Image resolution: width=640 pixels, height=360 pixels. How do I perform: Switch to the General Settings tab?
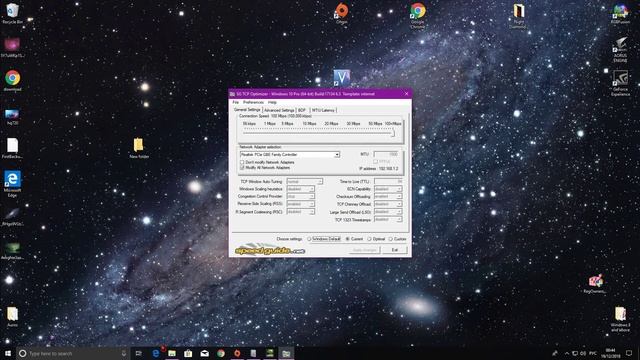[x=247, y=110]
